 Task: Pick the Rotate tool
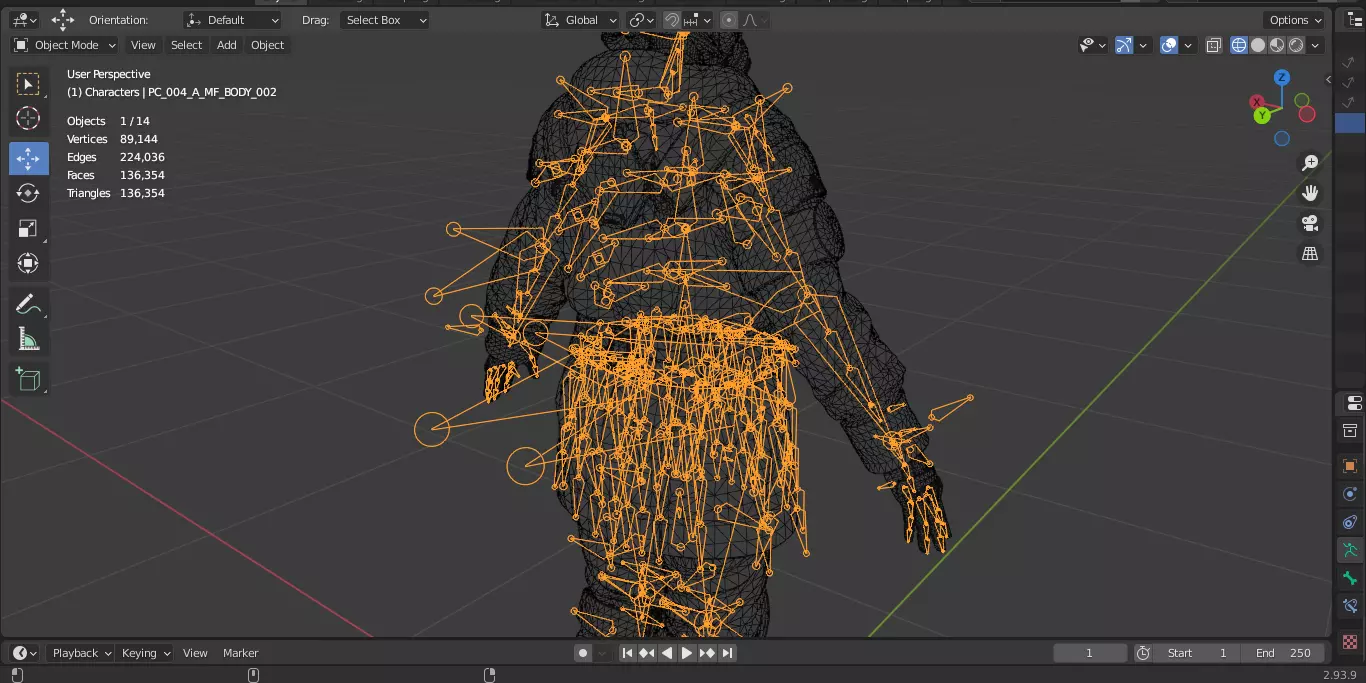click(x=28, y=193)
